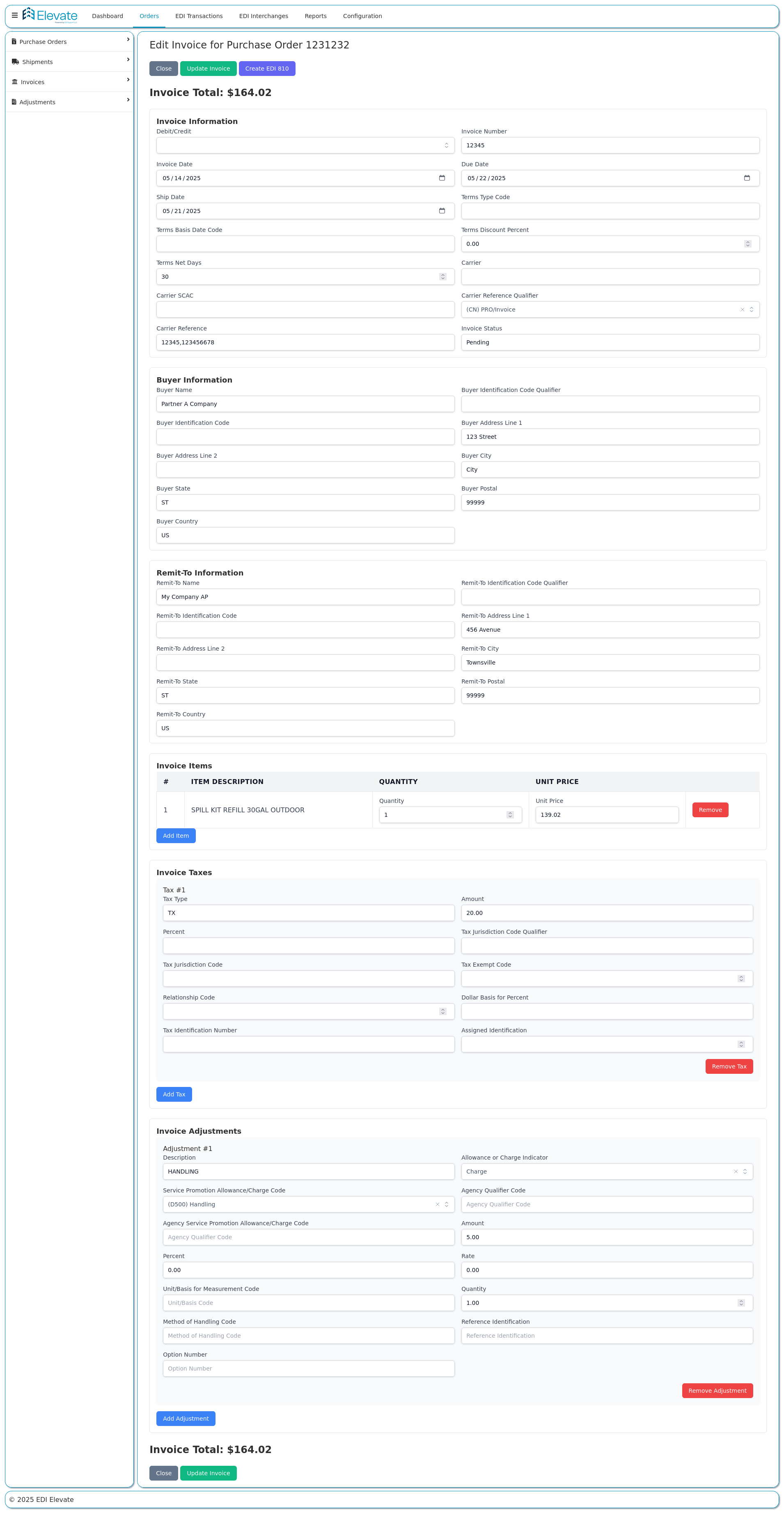Open the Debit/Credit dropdown
This screenshot has height=1513, width=784.
(x=305, y=146)
